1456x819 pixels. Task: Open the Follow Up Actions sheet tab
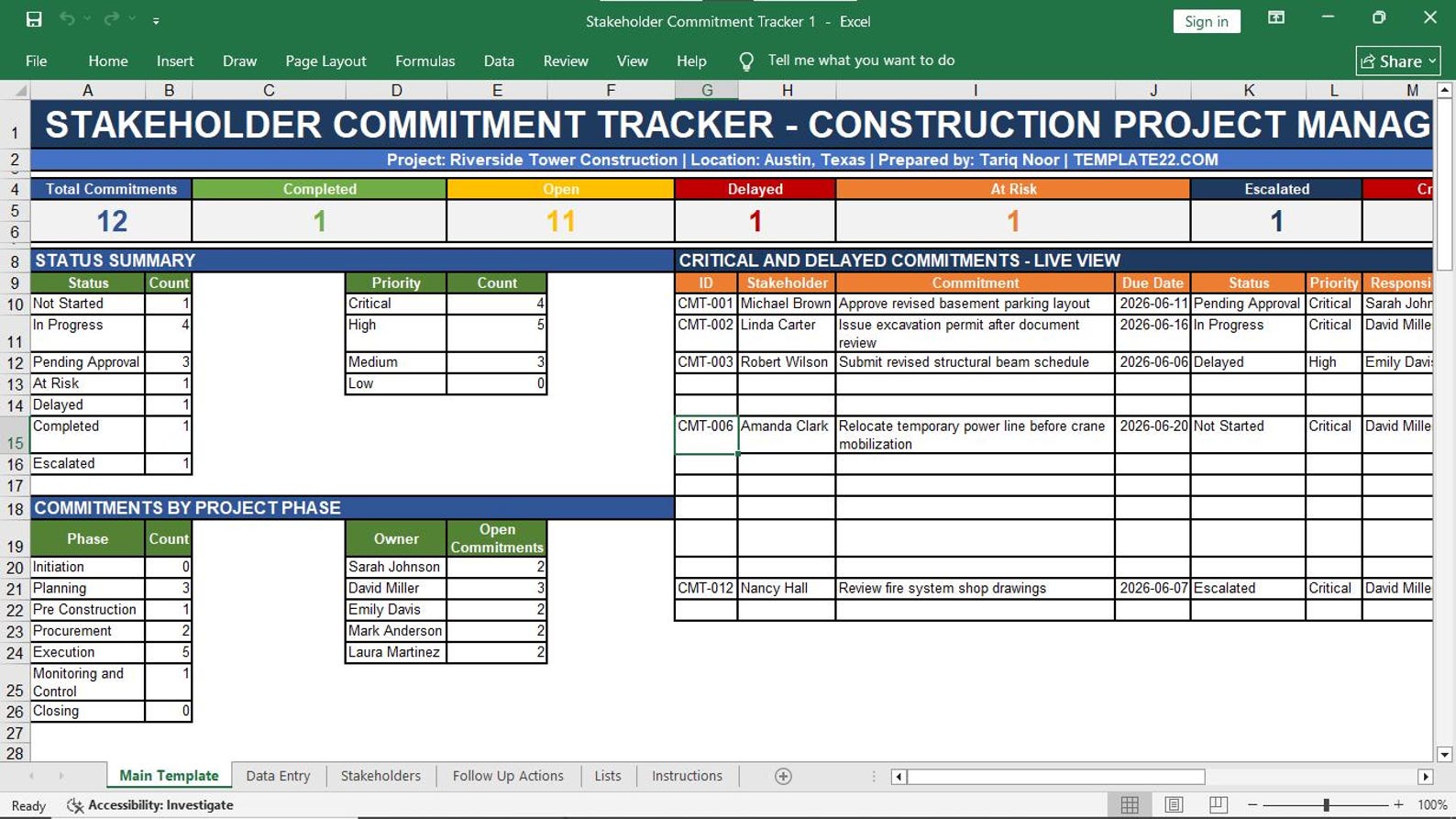click(x=508, y=776)
